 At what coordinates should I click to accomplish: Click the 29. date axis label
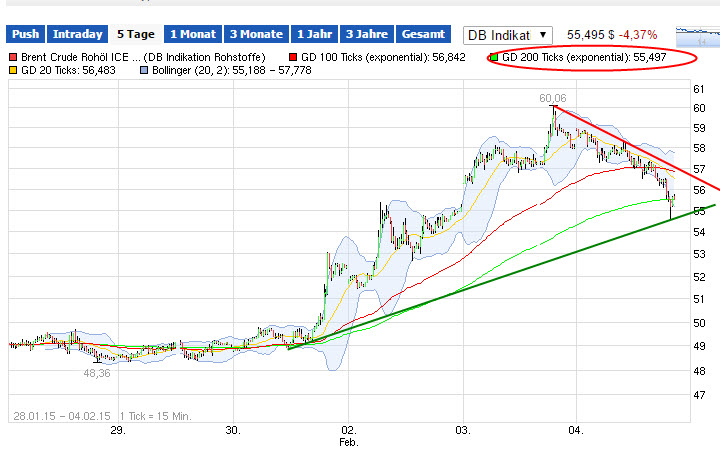(x=118, y=430)
